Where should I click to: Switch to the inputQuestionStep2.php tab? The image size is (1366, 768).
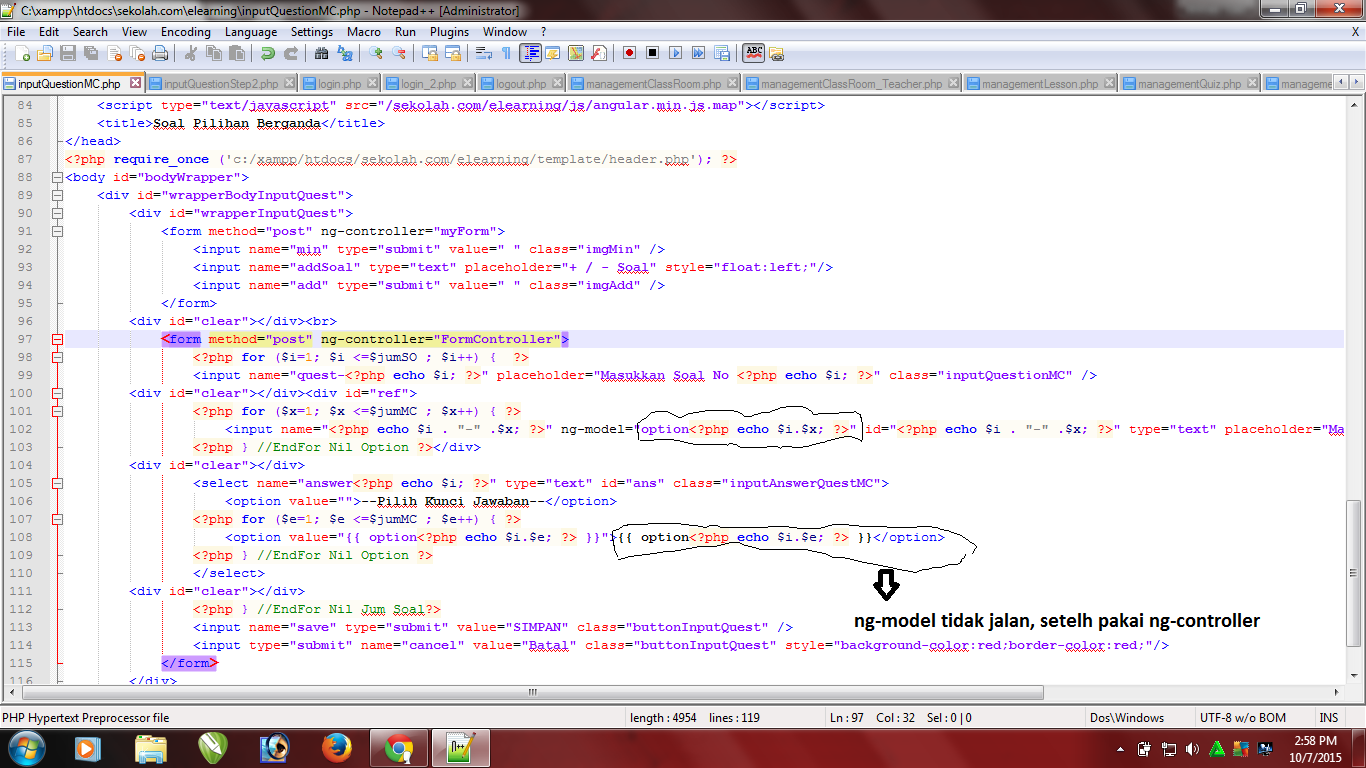click(221, 84)
